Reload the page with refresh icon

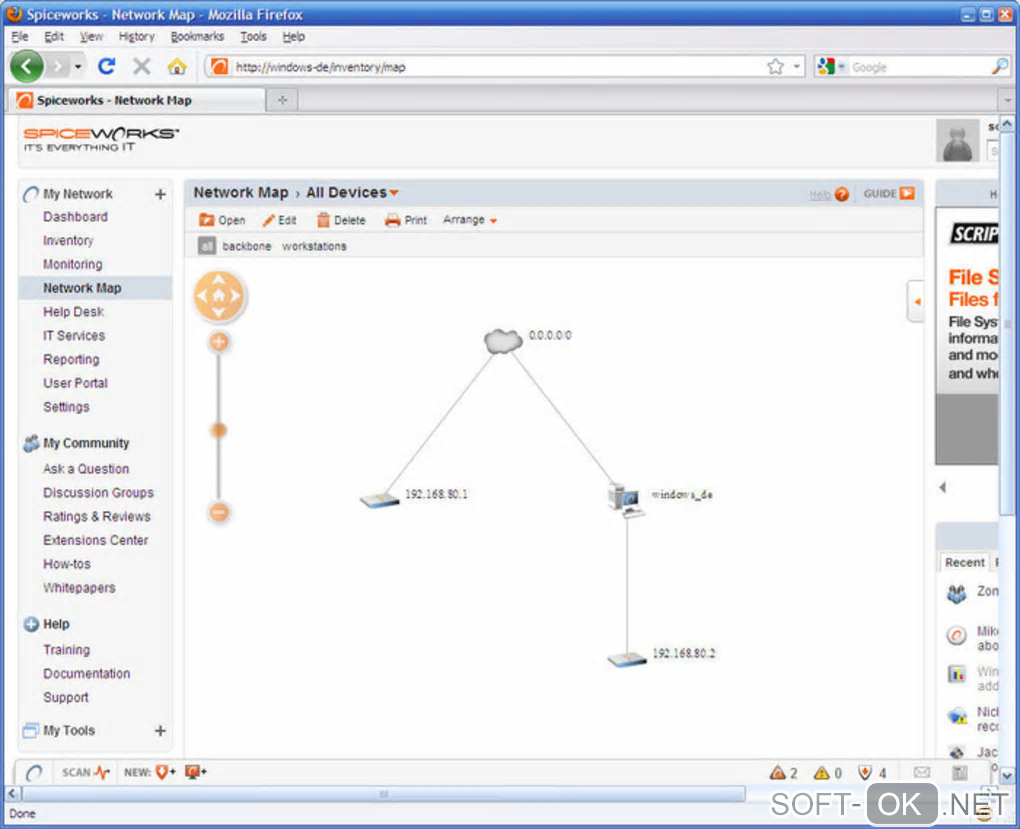point(107,66)
